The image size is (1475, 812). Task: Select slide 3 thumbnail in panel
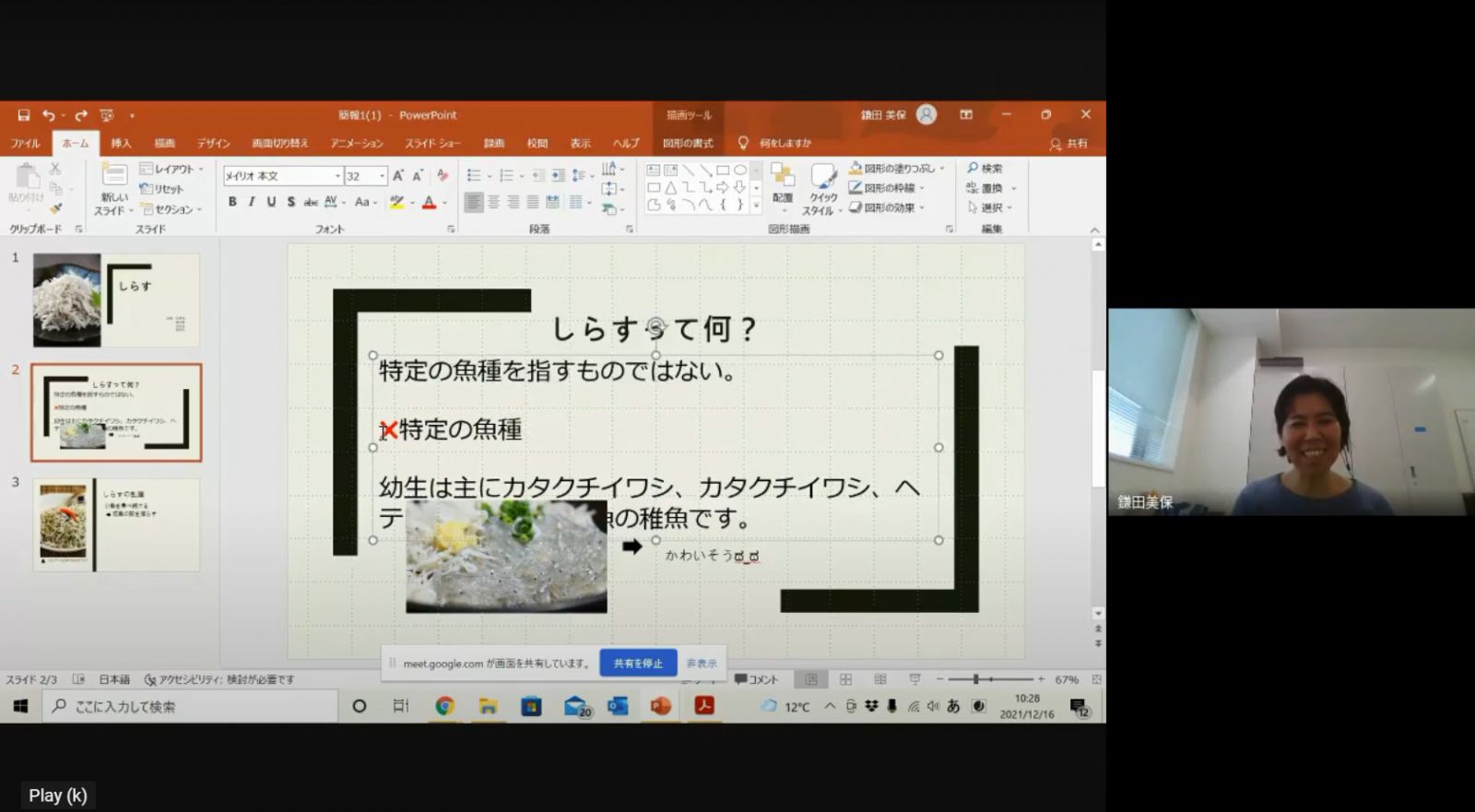tap(116, 524)
